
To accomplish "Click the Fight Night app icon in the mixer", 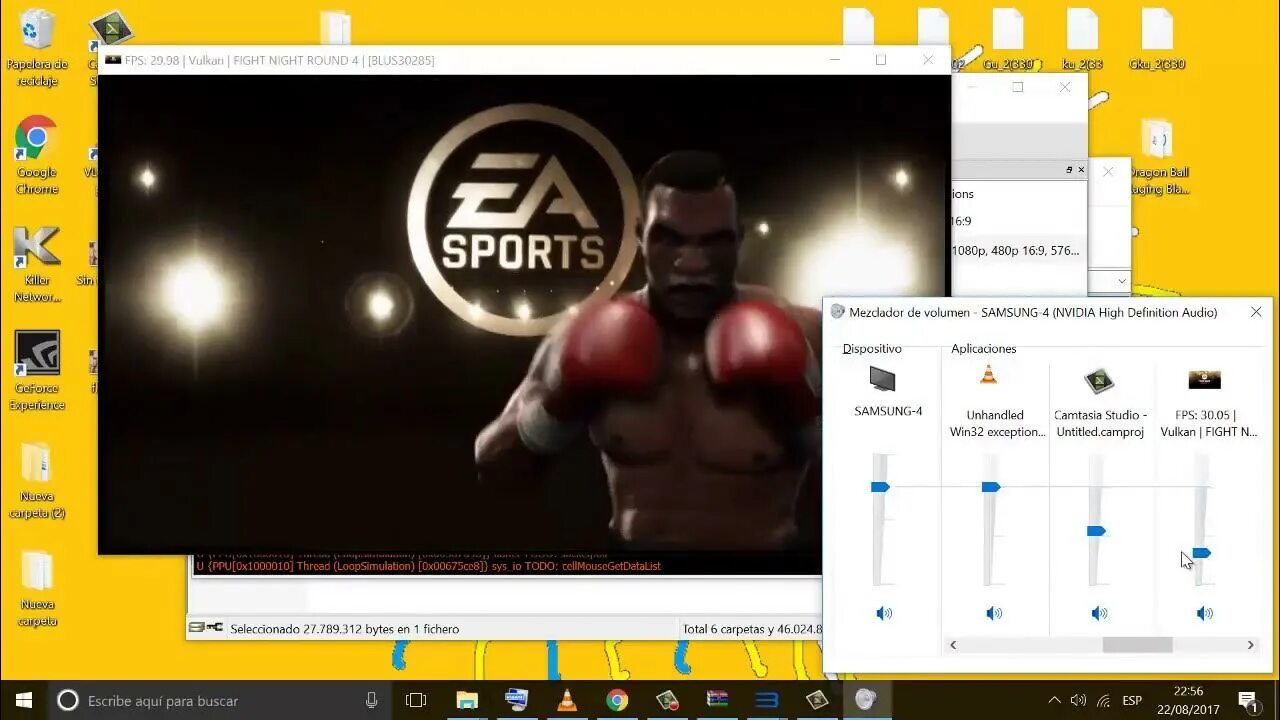I will click(1204, 379).
